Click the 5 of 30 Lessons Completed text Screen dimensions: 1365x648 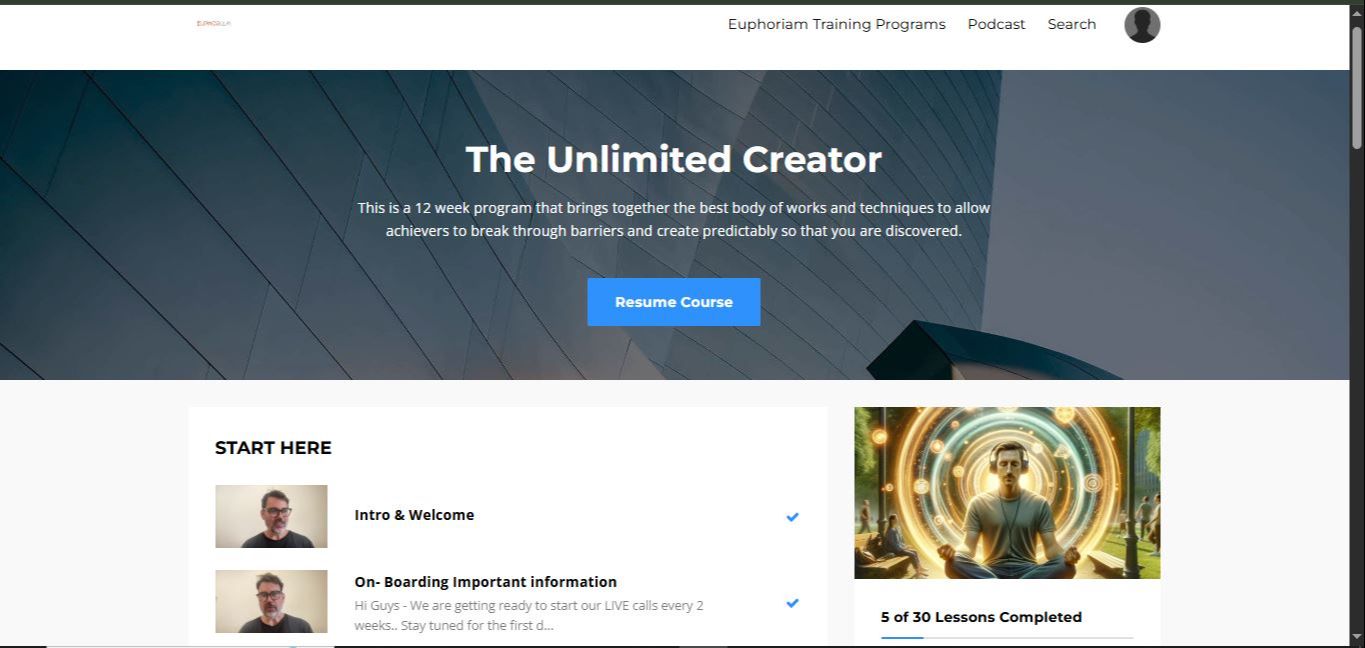click(x=981, y=617)
